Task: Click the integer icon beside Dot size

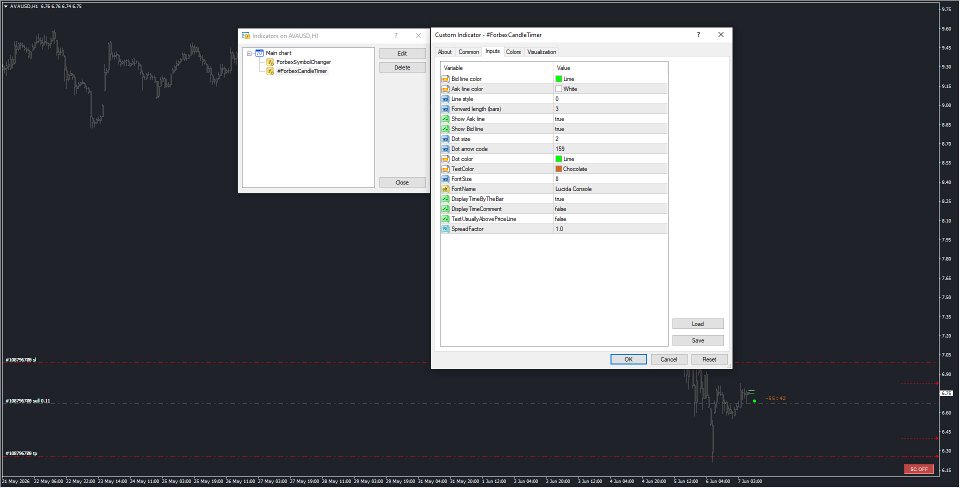Action: coord(445,139)
